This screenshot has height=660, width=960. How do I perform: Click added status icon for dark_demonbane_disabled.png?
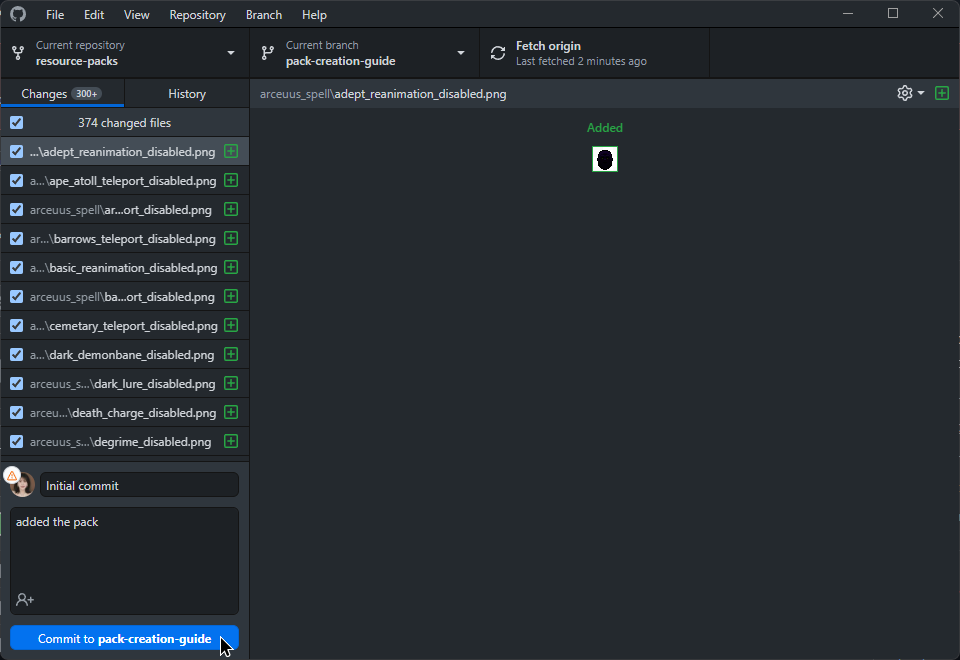231,354
